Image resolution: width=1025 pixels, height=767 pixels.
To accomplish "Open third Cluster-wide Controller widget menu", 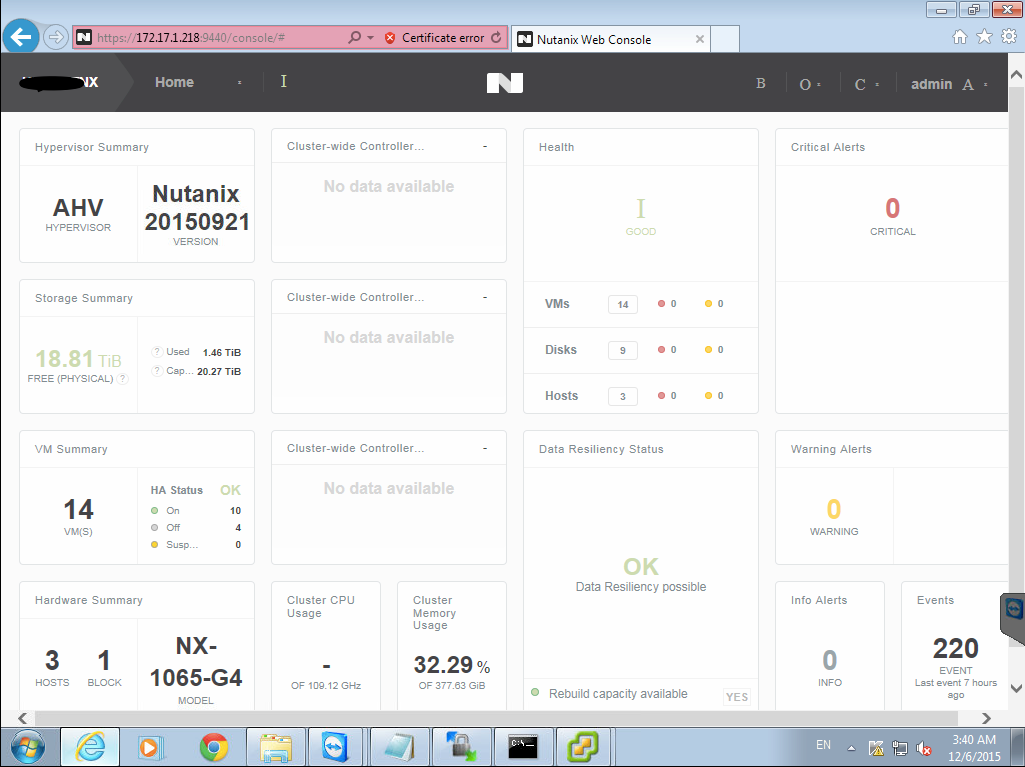I will tap(484, 449).
